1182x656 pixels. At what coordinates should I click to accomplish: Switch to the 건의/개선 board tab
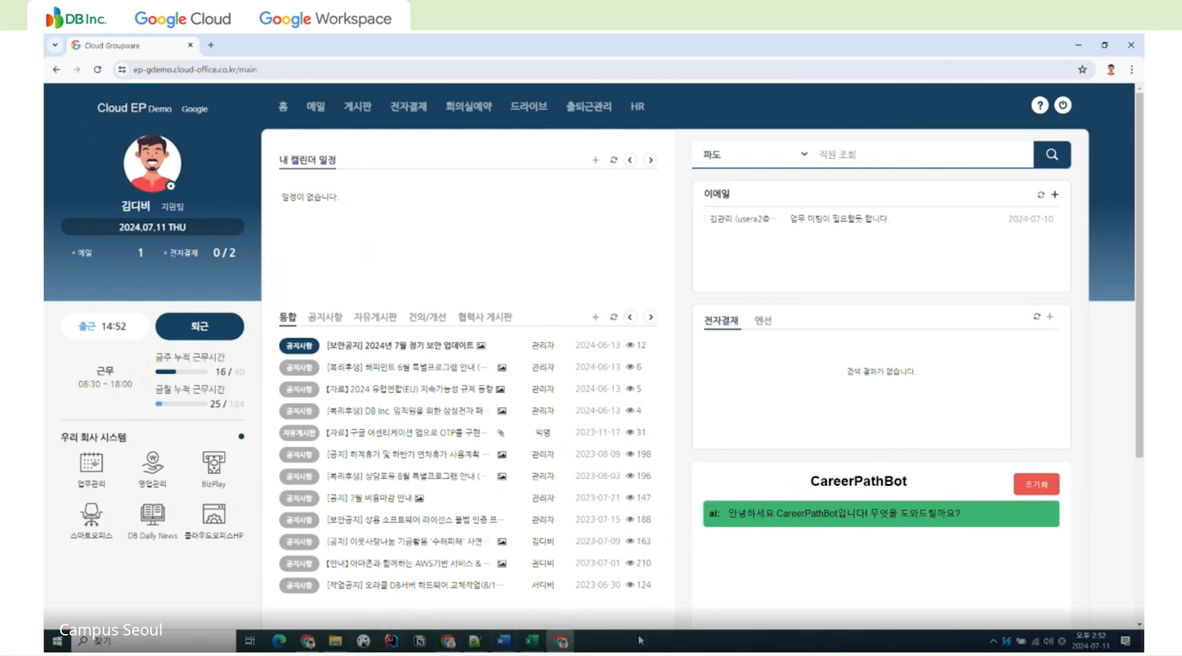[x=427, y=317]
